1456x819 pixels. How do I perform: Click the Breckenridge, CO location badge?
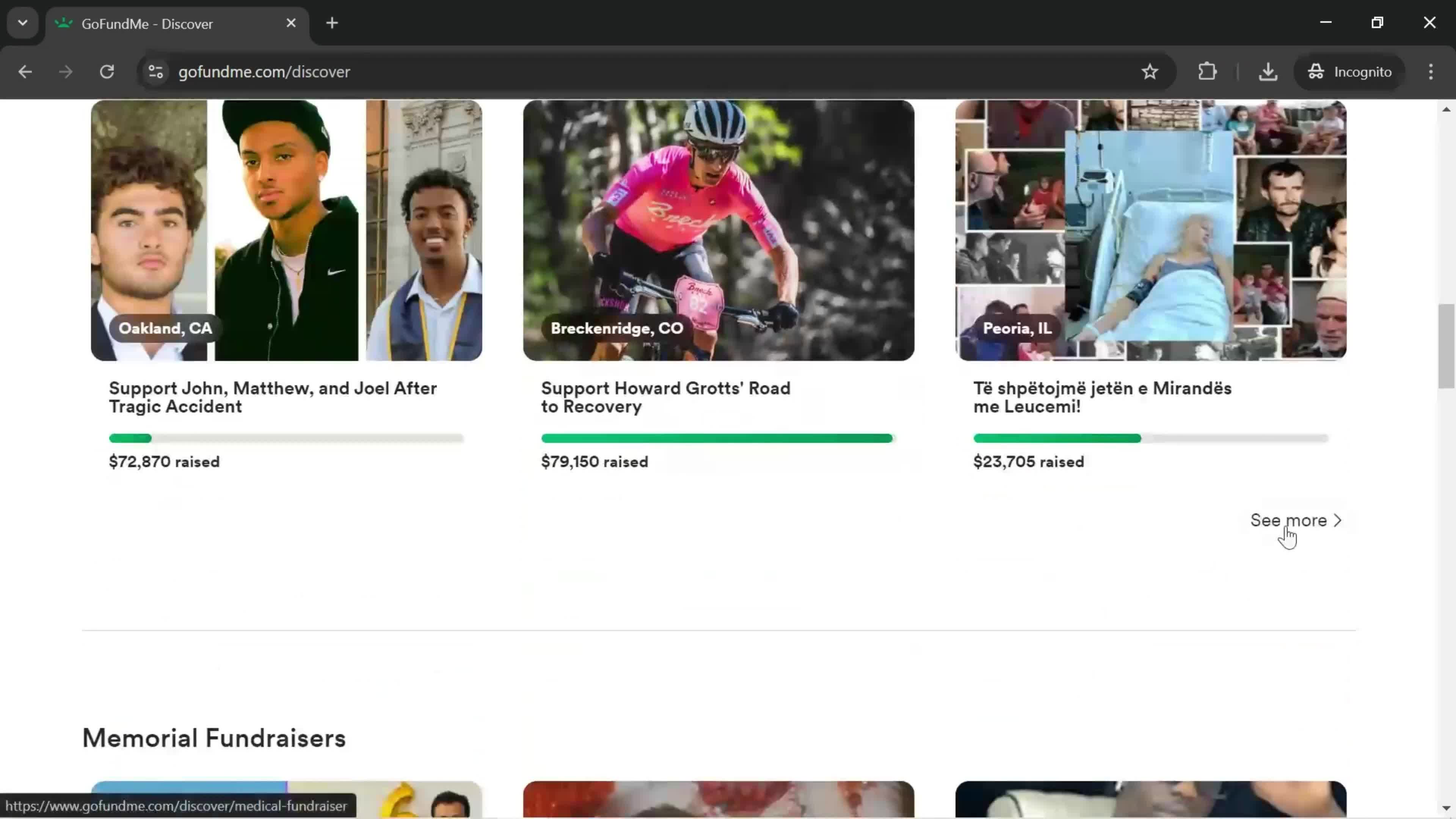click(617, 328)
